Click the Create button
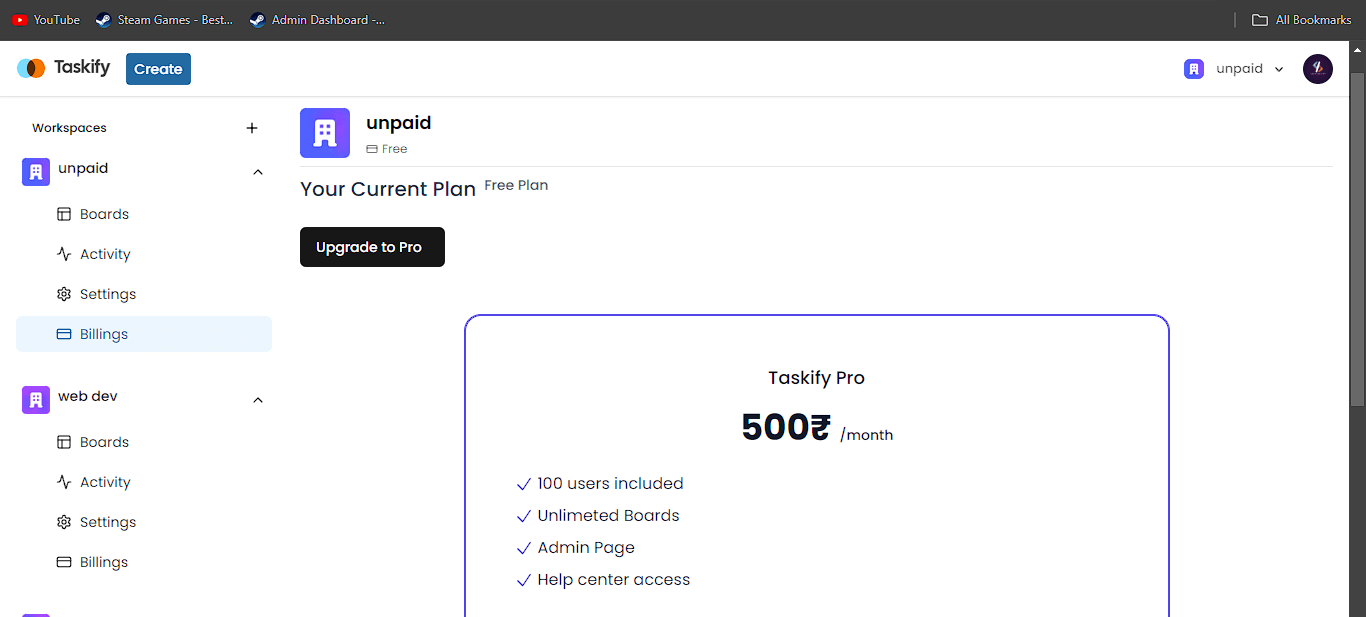 coord(158,69)
